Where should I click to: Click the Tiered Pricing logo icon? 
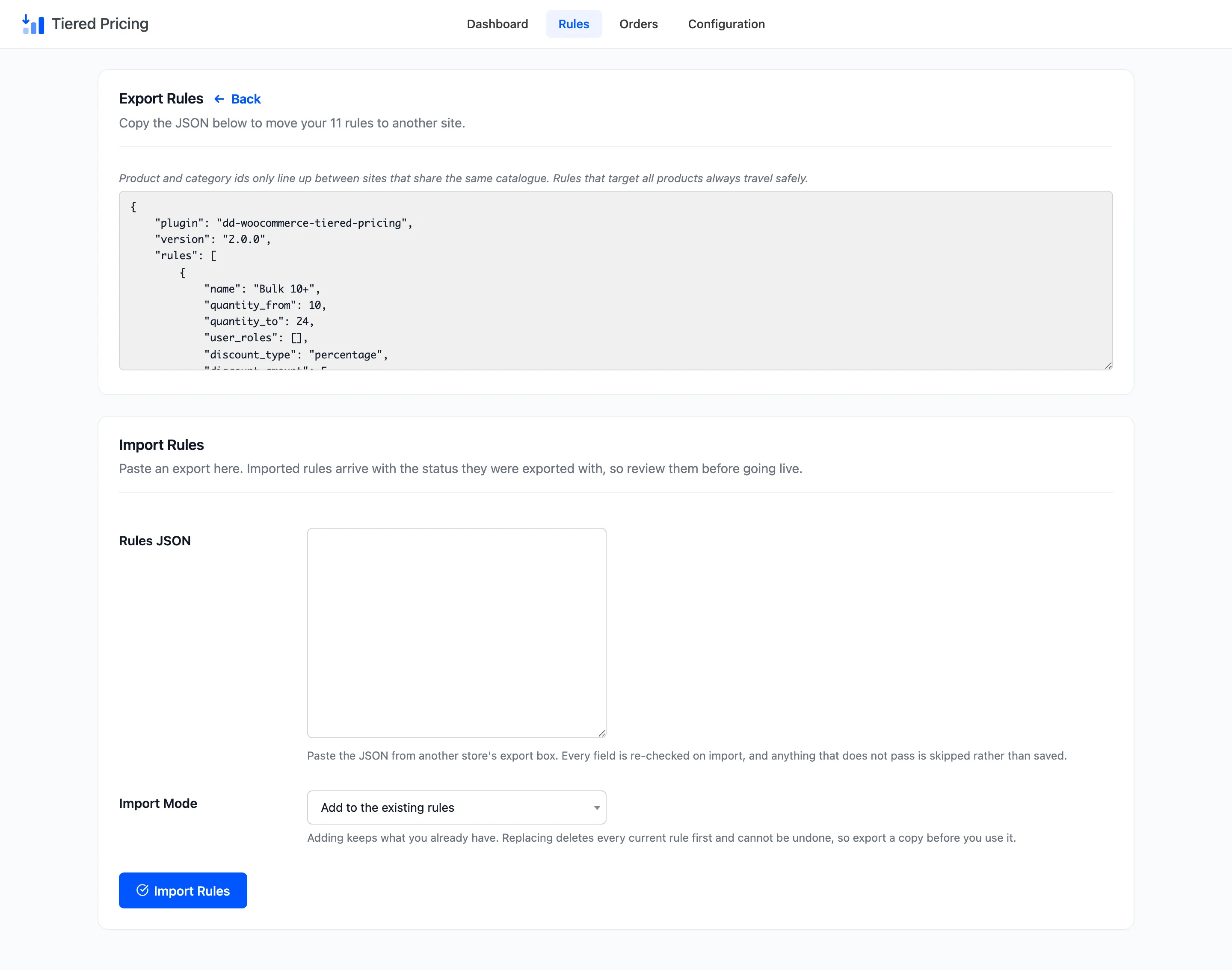point(33,24)
